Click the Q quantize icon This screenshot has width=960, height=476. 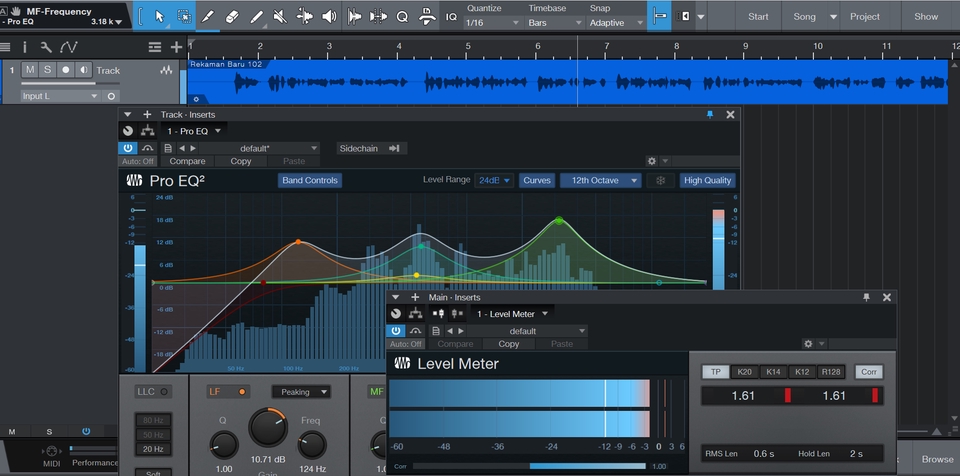(x=402, y=17)
